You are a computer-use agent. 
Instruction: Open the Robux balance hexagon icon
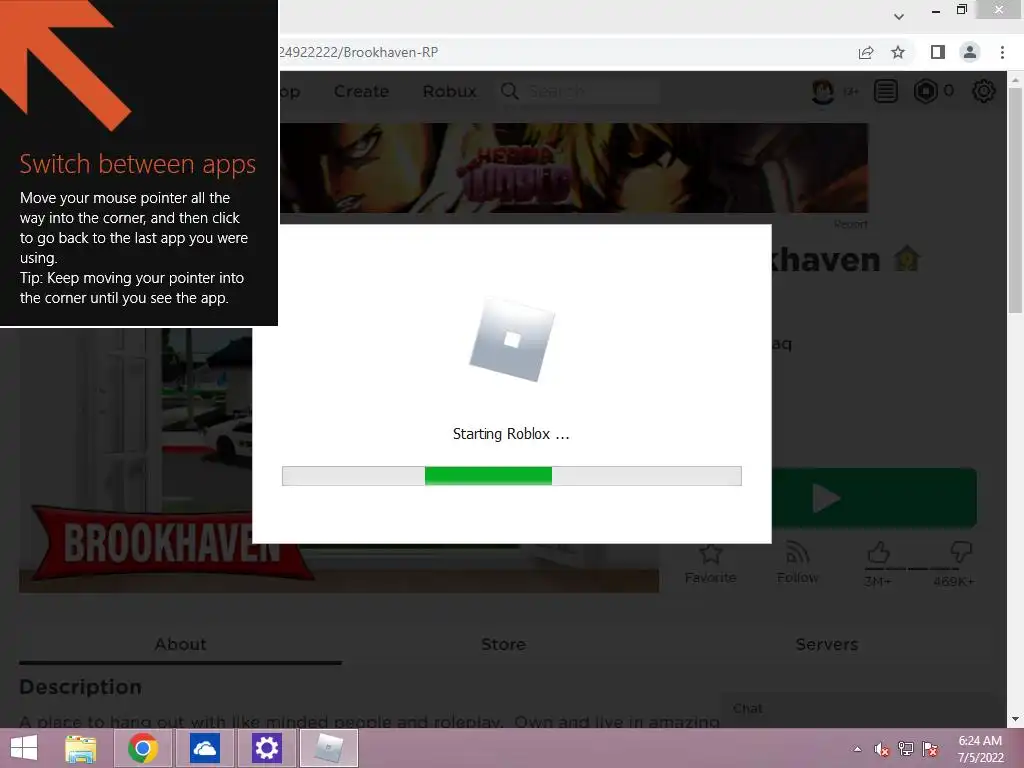pyautogui.click(x=925, y=91)
